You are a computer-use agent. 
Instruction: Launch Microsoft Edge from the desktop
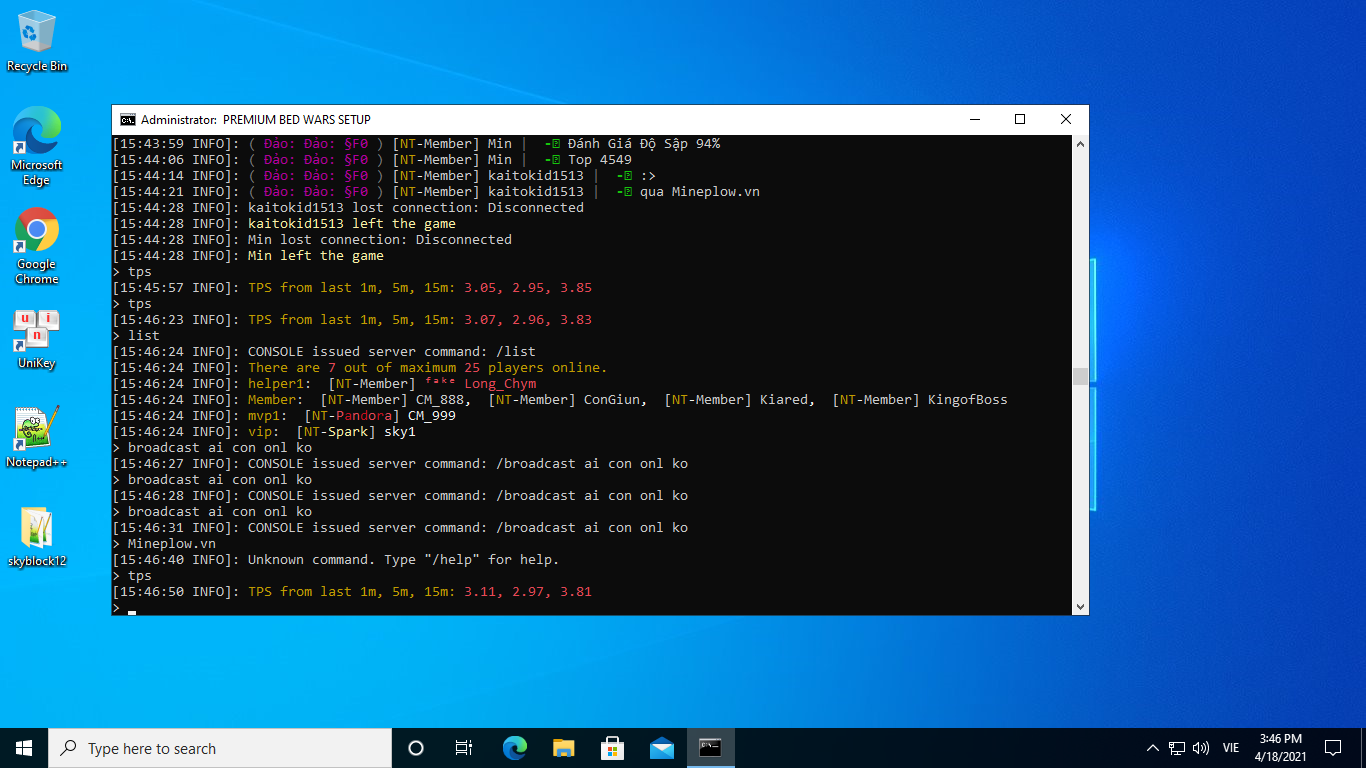tap(37, 145)
